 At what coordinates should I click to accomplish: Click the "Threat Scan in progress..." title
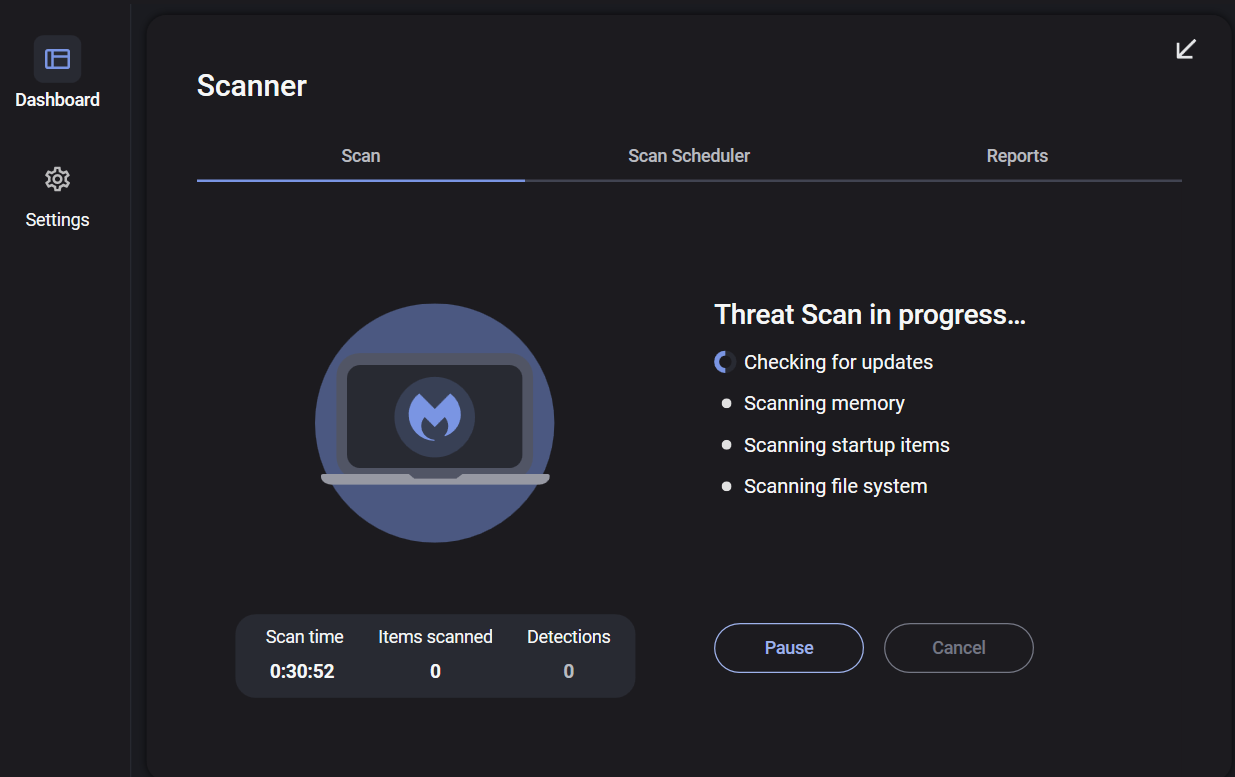click(870, 315)
